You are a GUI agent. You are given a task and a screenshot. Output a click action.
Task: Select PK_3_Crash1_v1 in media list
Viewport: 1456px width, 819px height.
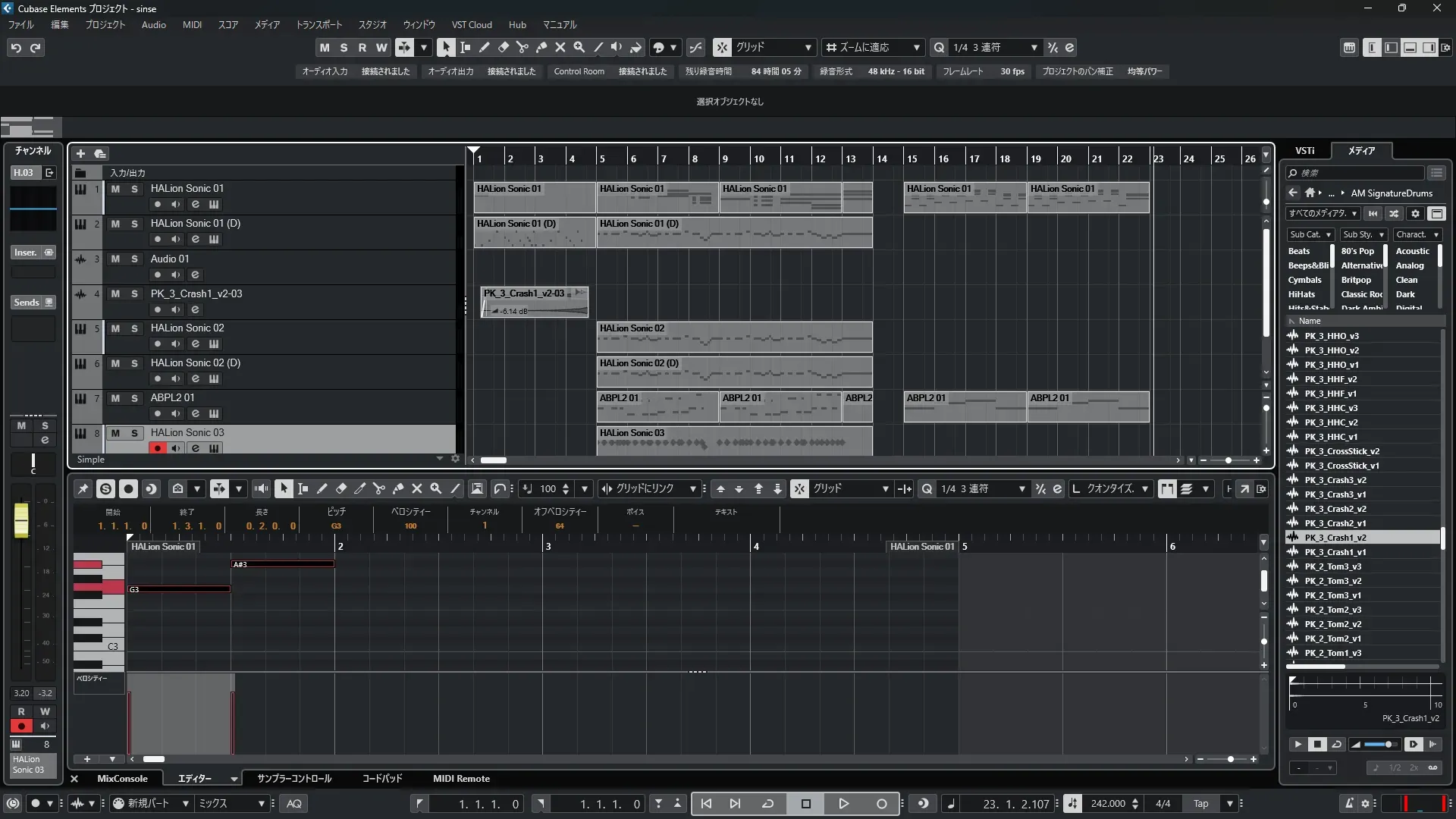[x=1335, y=552]
